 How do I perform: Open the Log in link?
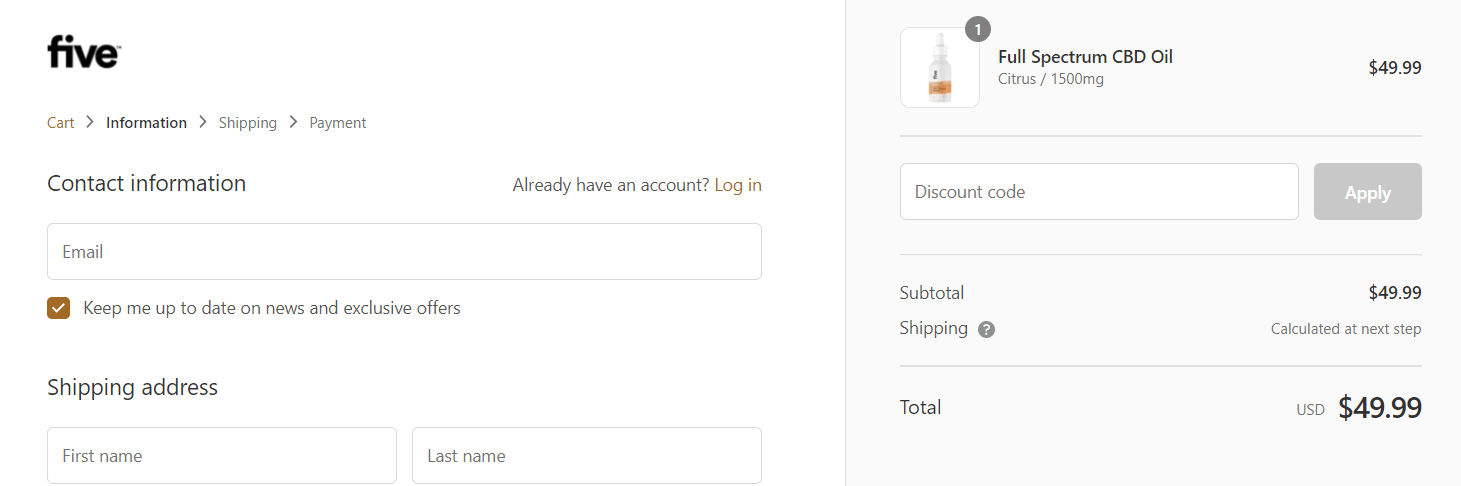(x=738, y=185)
